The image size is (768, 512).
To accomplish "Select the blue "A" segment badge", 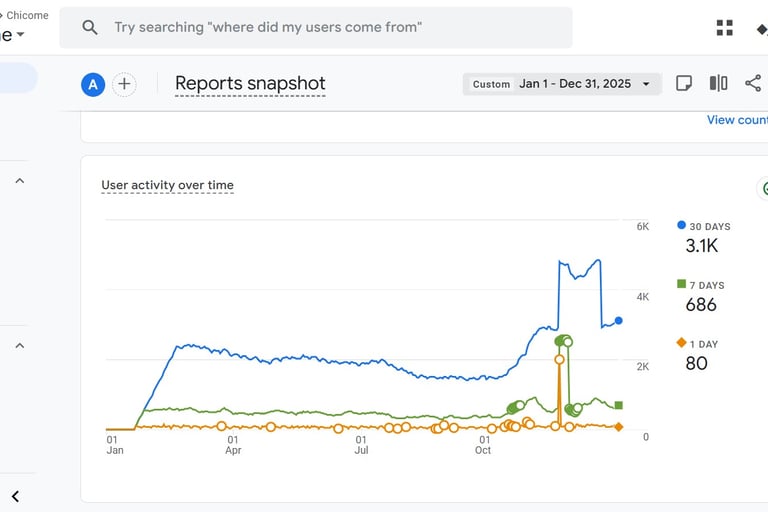I will 93,84.
